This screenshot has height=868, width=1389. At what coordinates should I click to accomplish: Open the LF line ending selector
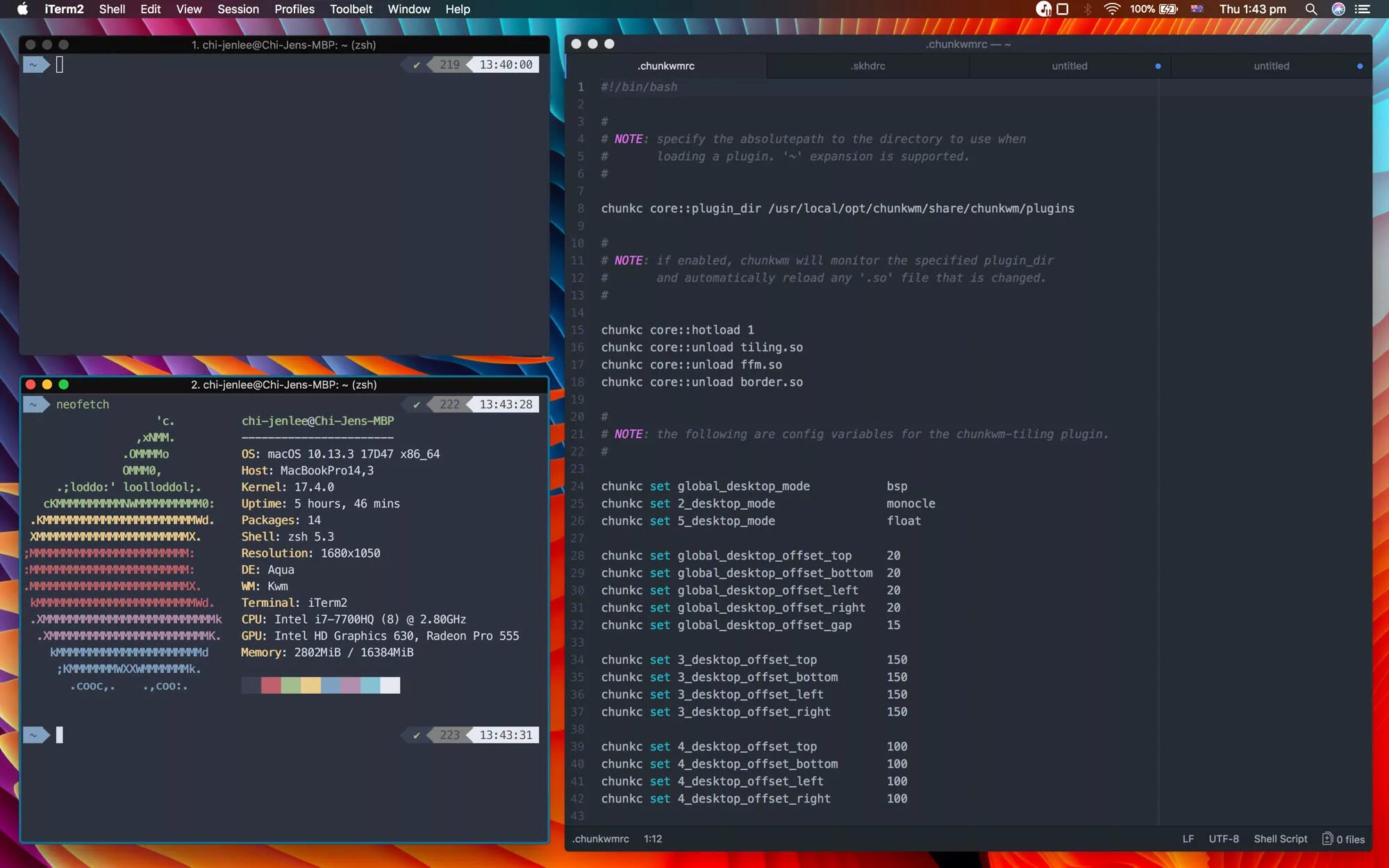[x=1188, y=839]
